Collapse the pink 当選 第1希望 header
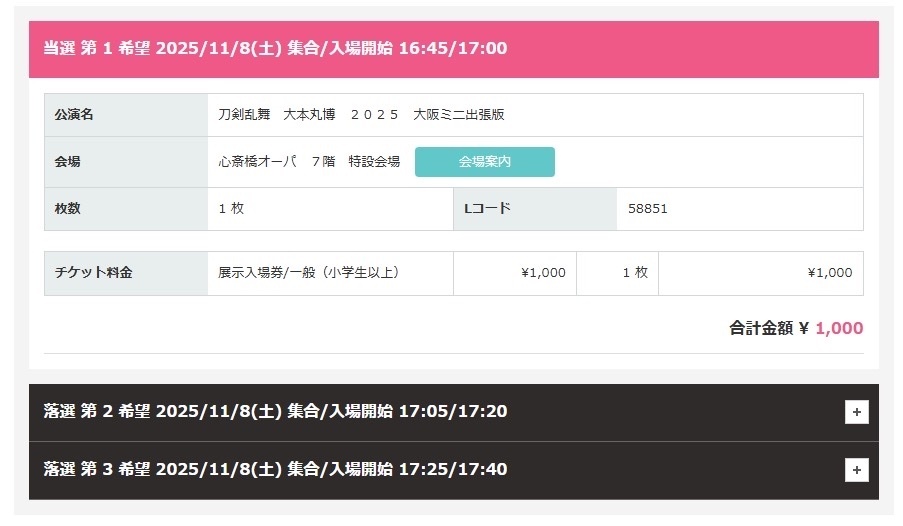Image resolution: width=903 pixels, height=526 pixels. [x=453, y=49]
